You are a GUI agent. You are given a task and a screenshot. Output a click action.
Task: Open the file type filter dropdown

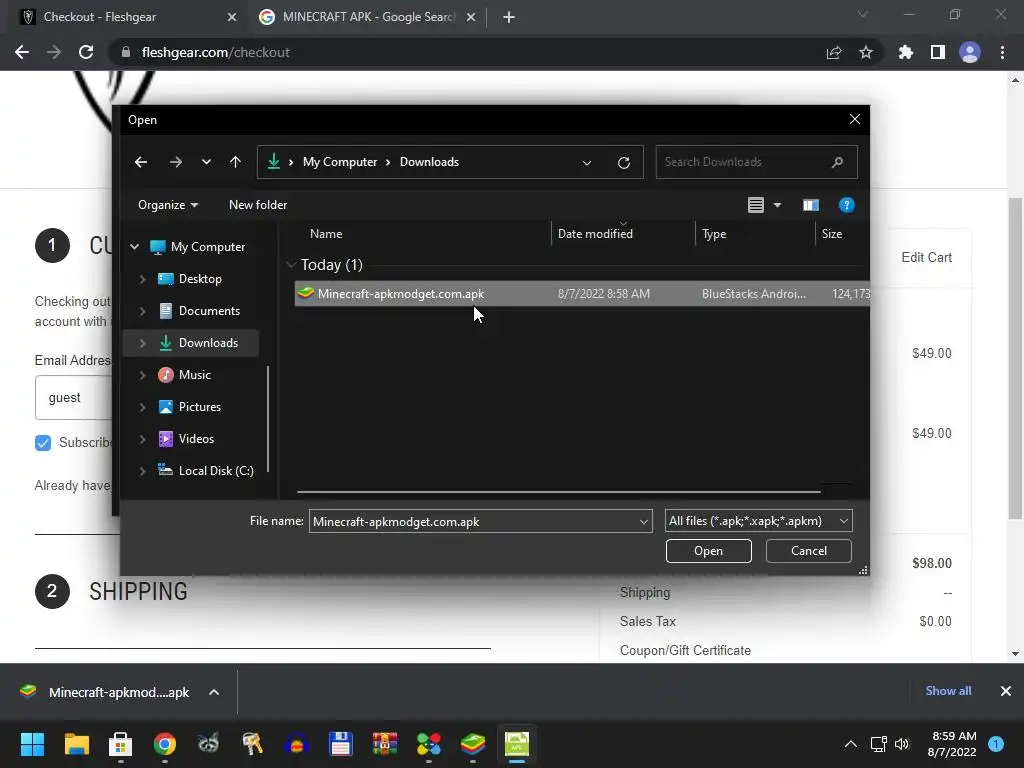tap(758, 521)
